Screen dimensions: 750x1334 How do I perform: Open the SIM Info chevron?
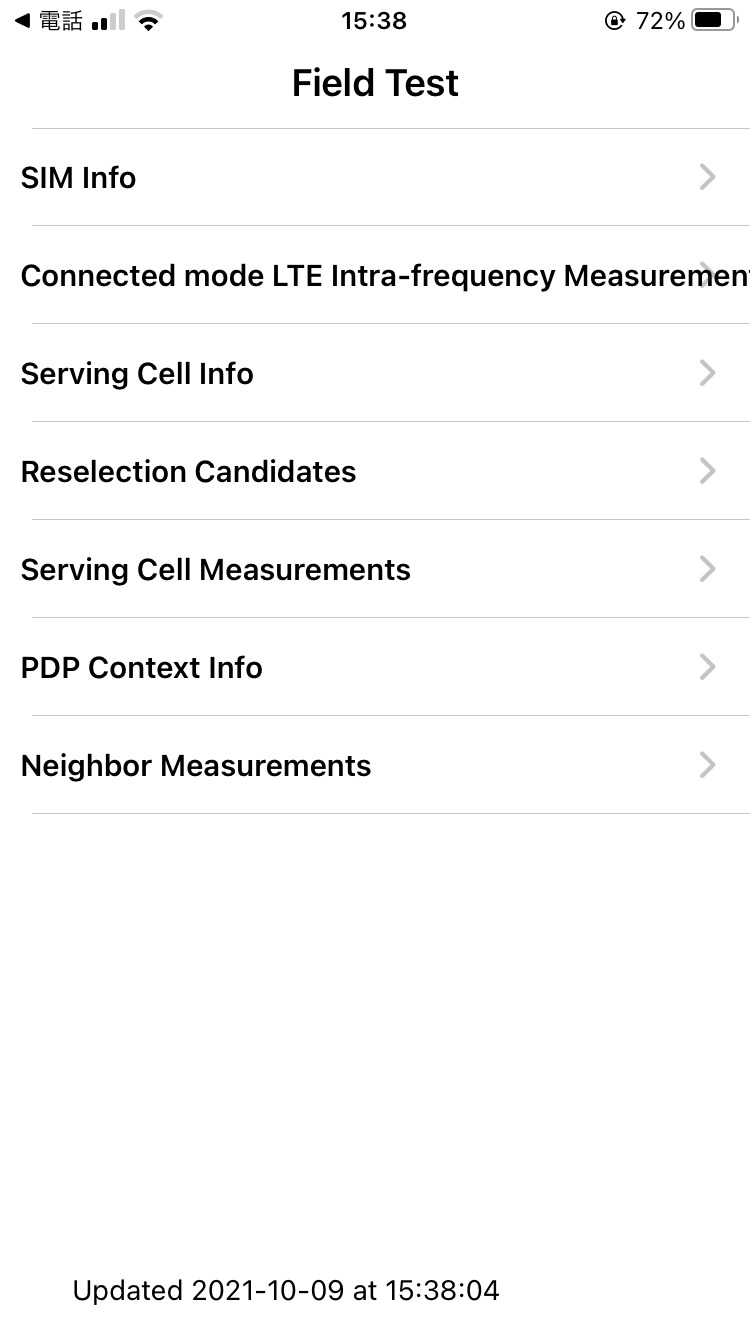(x=707, y=178)
